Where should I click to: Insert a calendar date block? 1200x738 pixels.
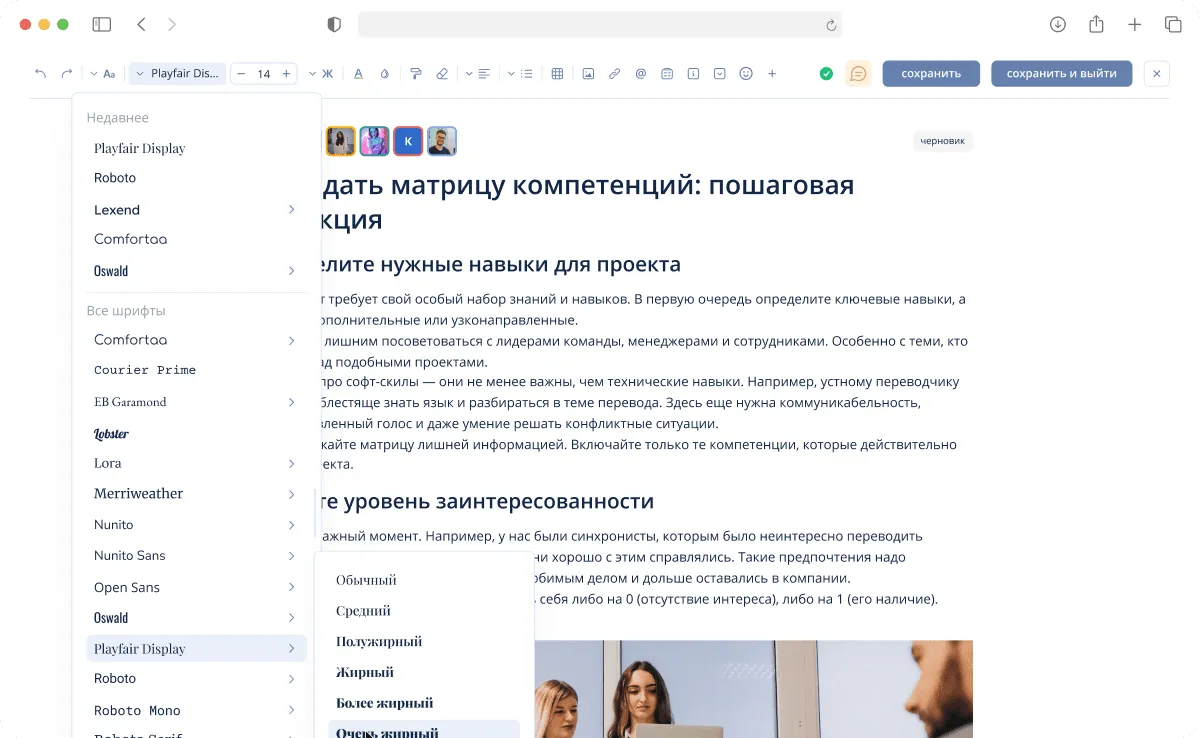pos(667,73)
